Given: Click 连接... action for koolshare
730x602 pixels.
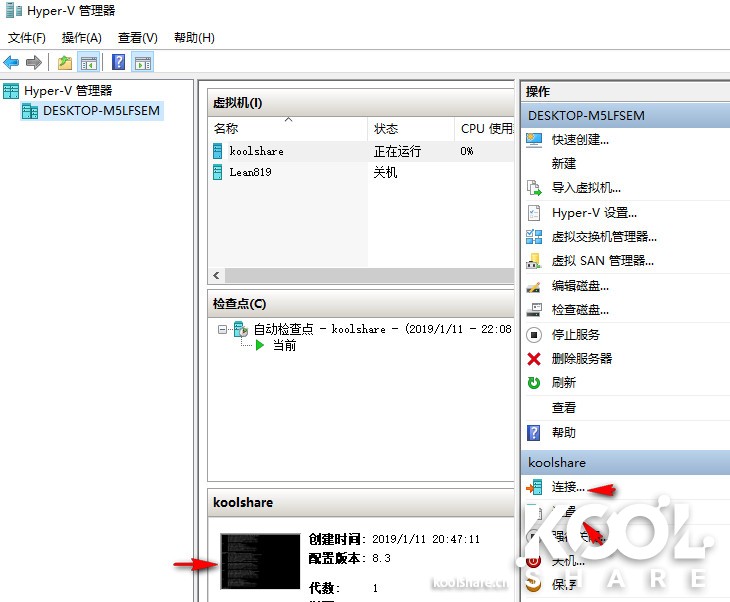Looking at the screenshot, I should [x=568, y=487].
